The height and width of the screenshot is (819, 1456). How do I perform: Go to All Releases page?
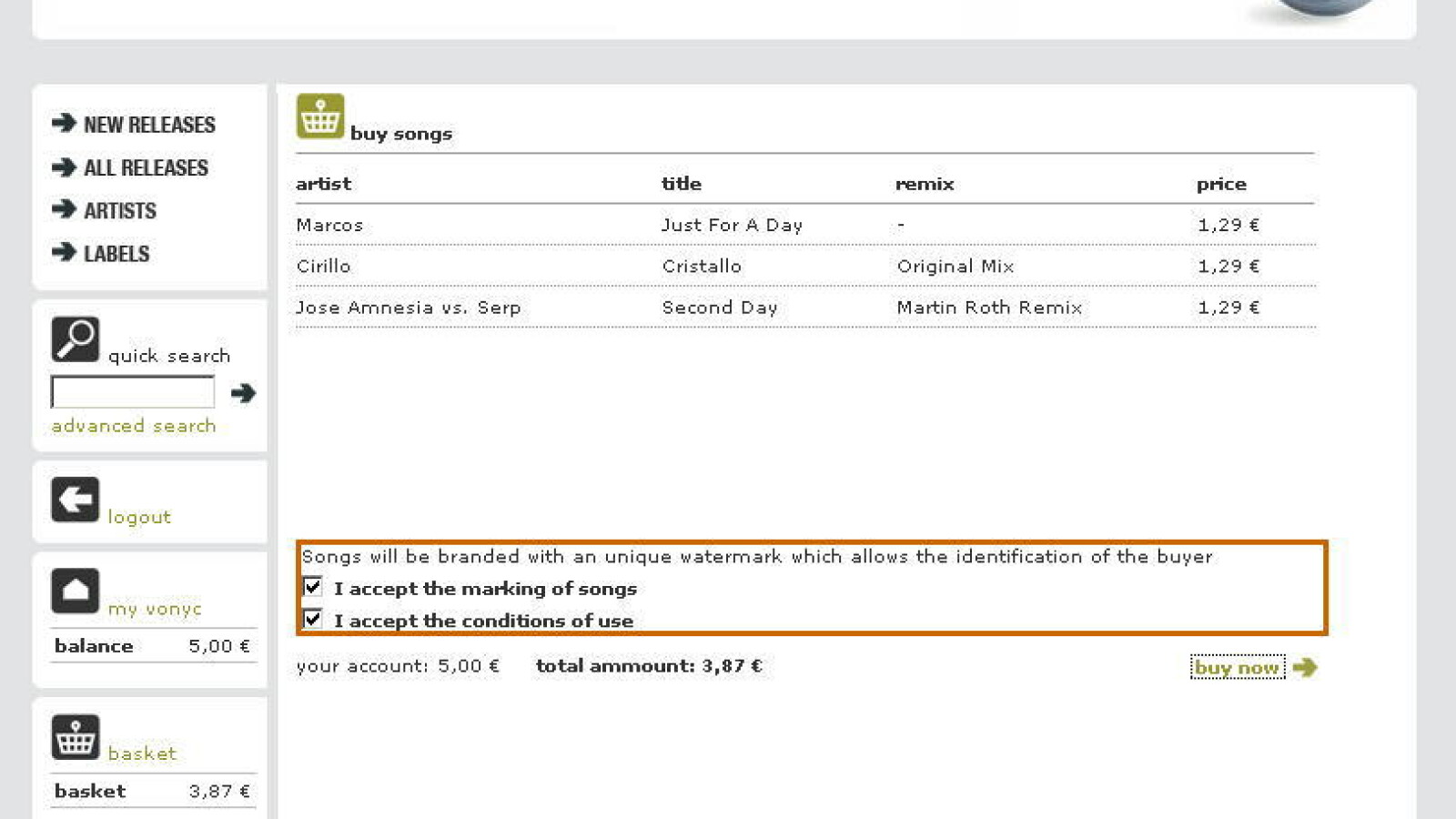click(x=146, y=167)
